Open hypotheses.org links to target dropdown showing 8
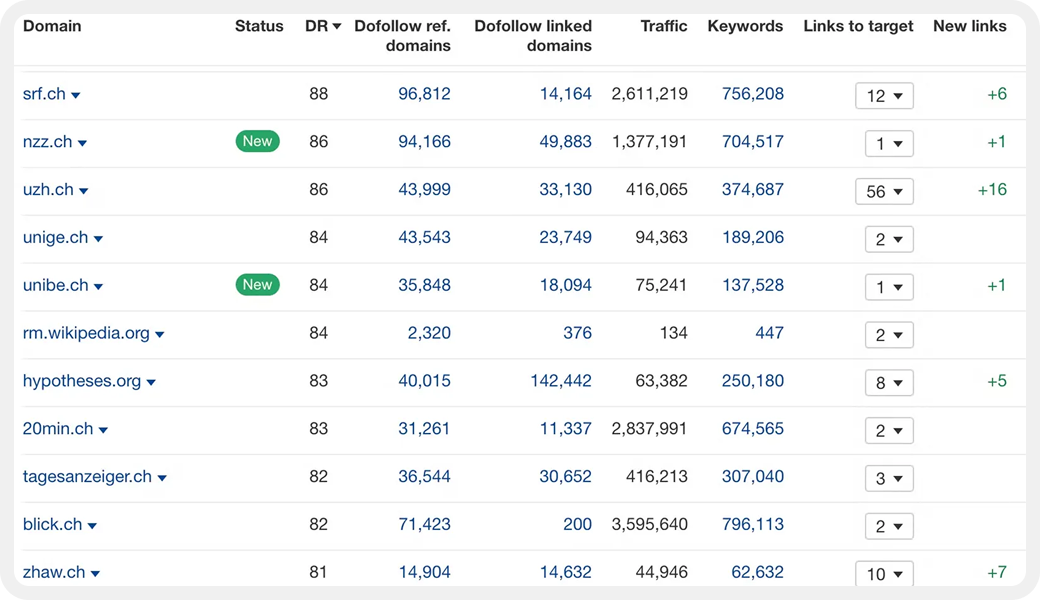 889,383
